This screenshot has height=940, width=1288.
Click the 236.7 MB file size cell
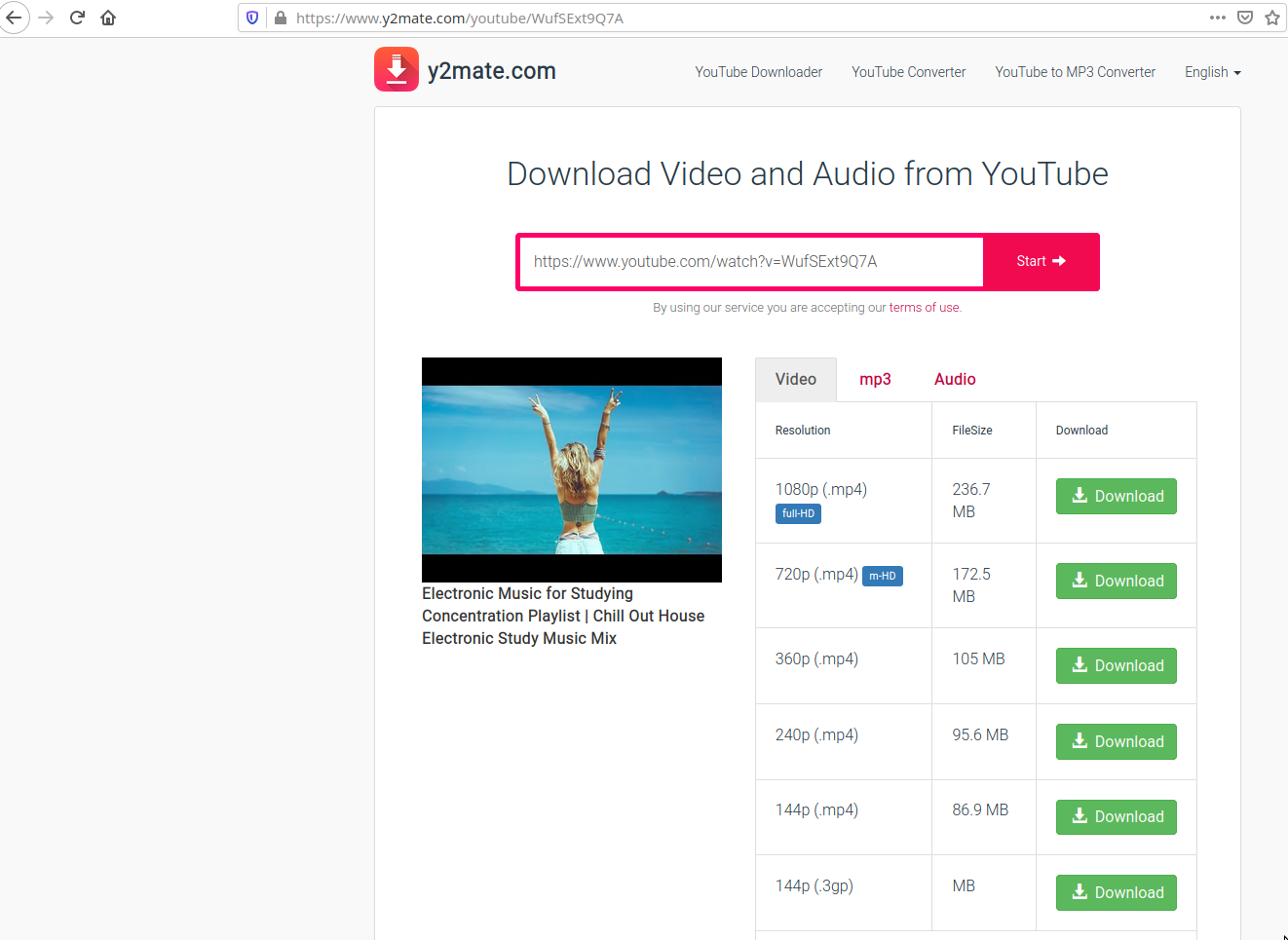[x=984, y=501]
